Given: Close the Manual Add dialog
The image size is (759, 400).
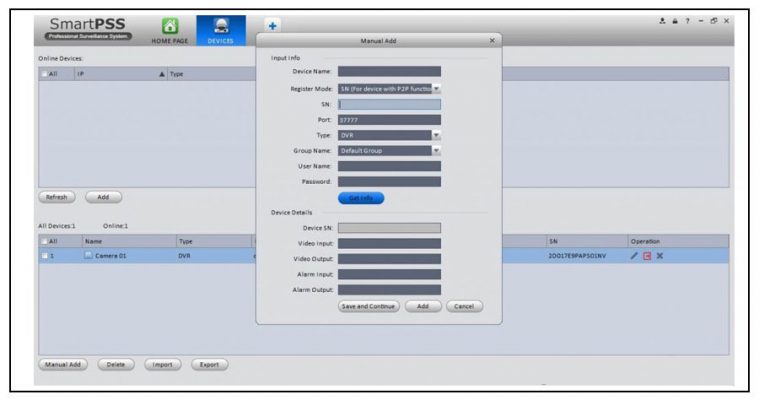Looking at the screenshot, I should (491, 40).
